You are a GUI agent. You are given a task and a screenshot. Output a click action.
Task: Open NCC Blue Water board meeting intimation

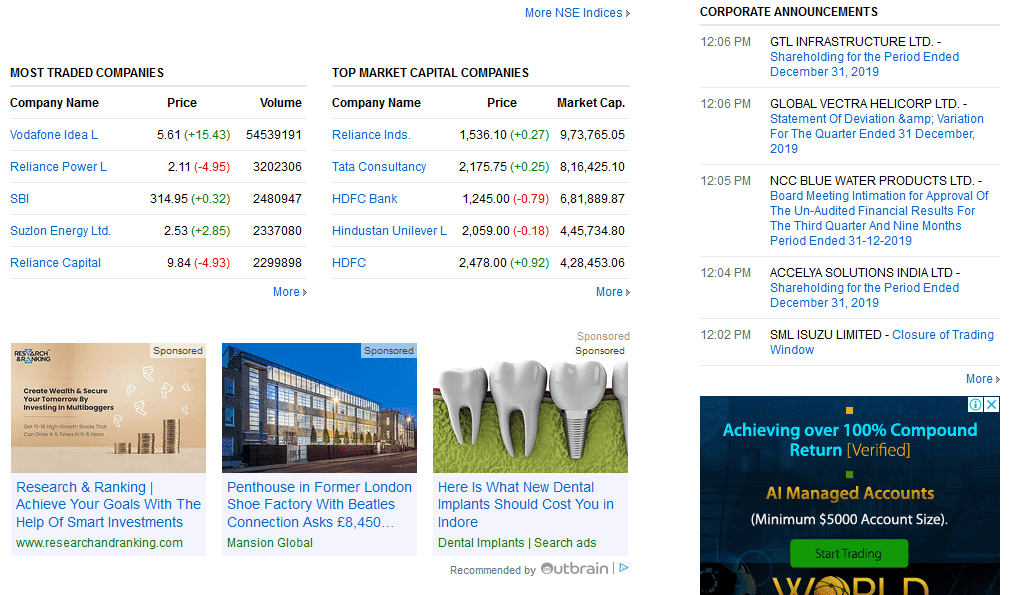point(879,218)
